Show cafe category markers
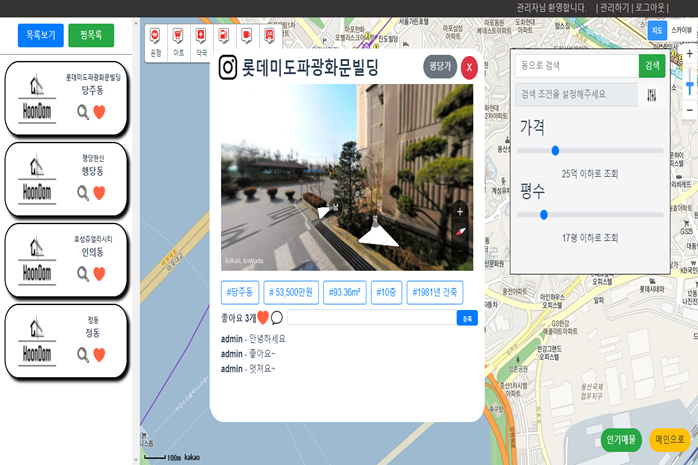Viewport: 698px width, 465px height. 247,36
